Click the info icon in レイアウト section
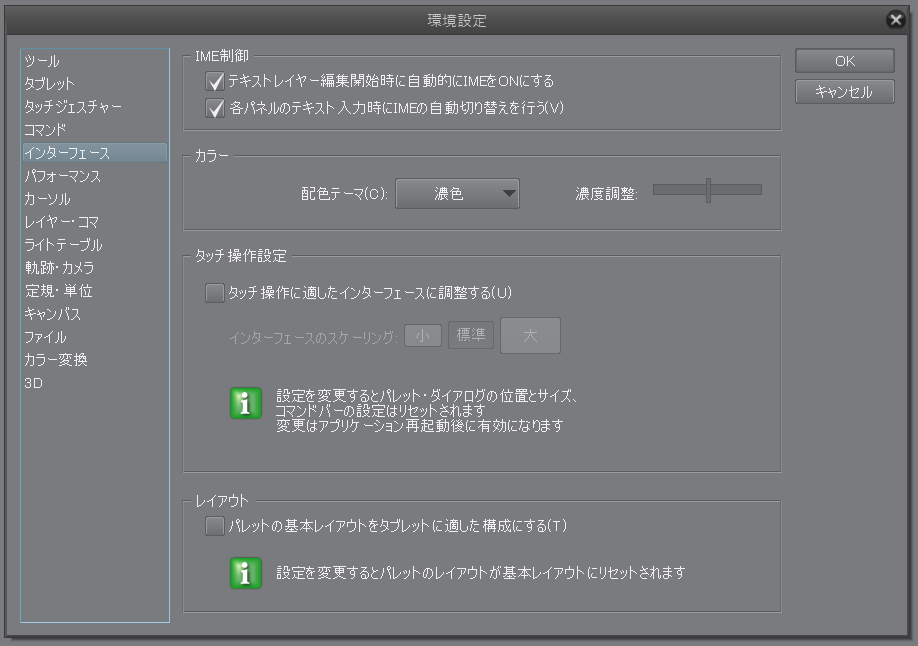This screenshot has height=646, width=918. point(246,573)
